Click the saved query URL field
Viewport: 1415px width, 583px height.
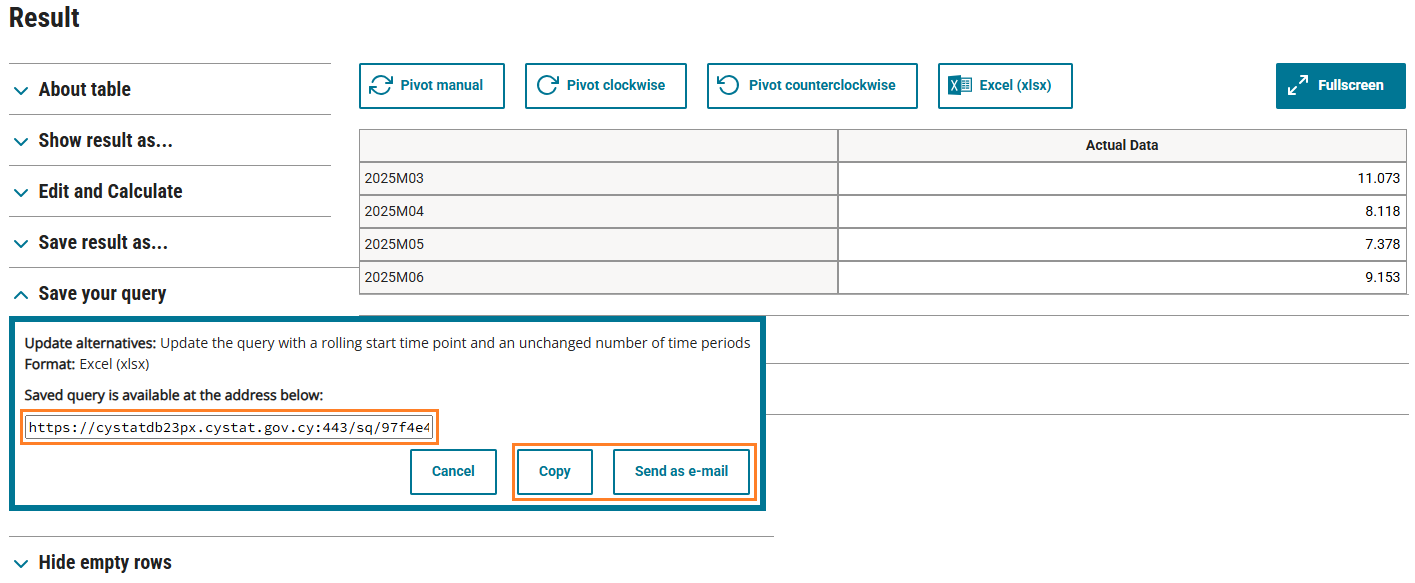(x=230, y=428)
